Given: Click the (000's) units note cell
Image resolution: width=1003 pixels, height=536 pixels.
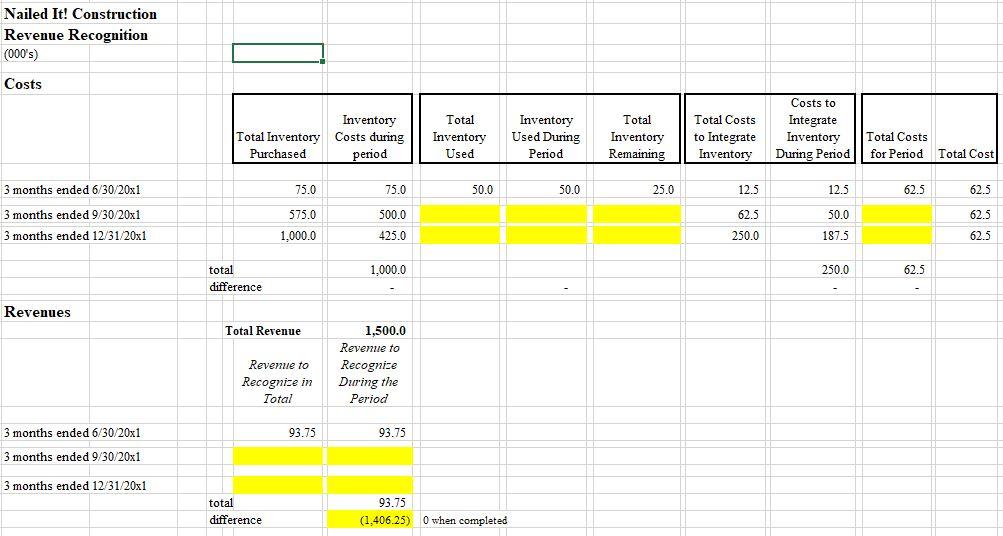Looking at the screenshot, I should coord(21,54).
